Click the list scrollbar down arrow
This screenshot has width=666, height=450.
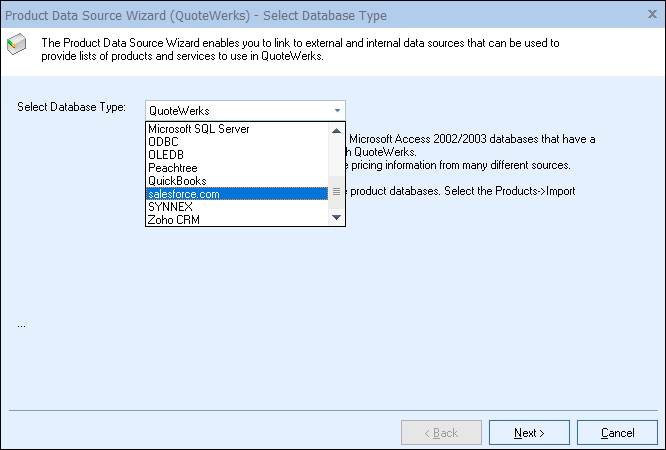pos(336,218)
